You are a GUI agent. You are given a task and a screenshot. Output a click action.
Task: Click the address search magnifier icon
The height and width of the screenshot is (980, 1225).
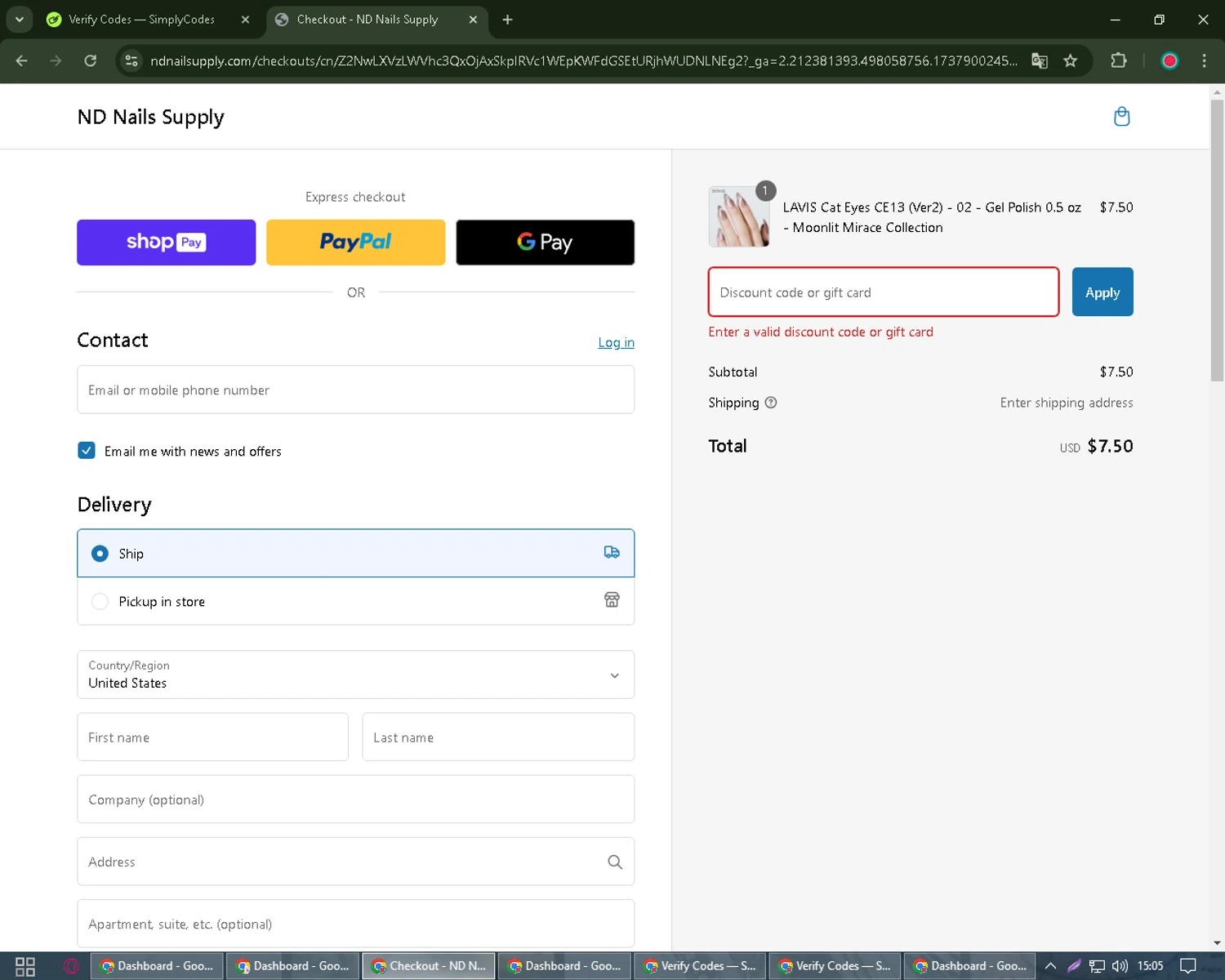point(615,862)
